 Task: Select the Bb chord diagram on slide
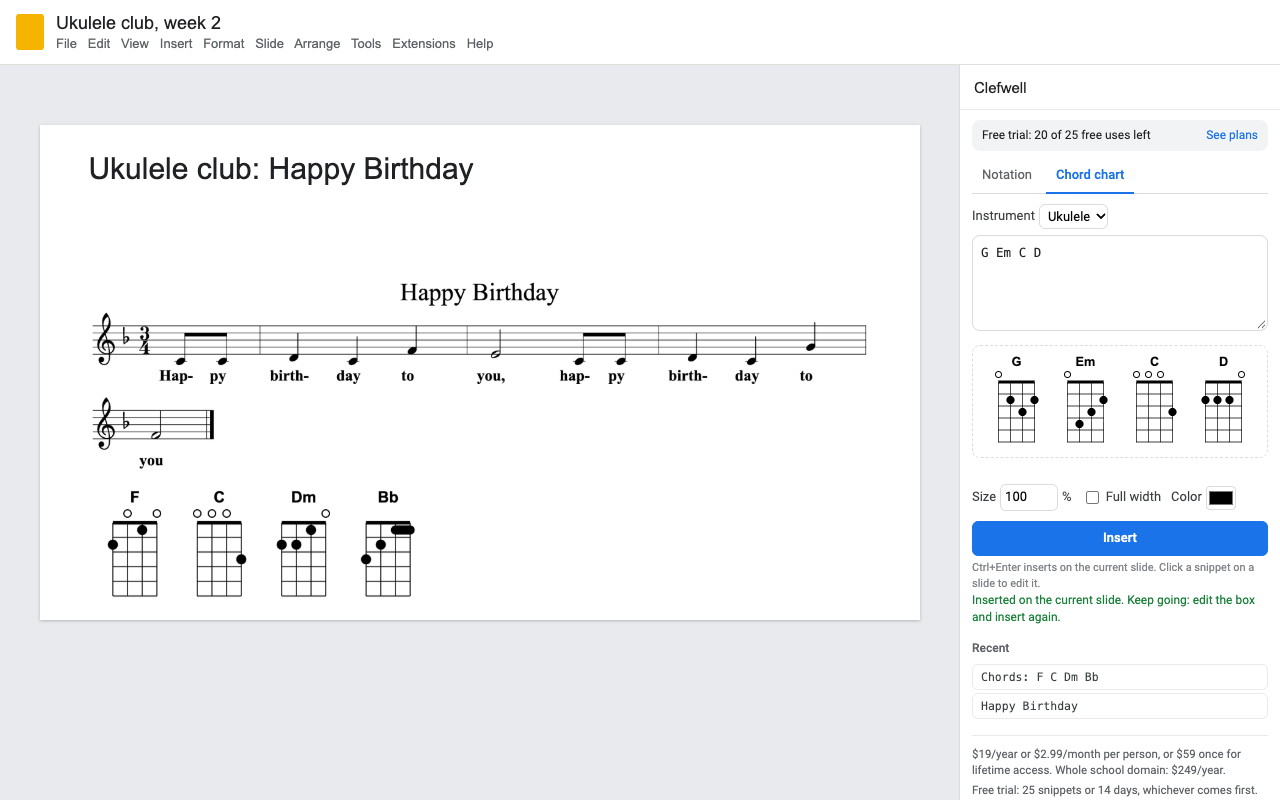388,543
